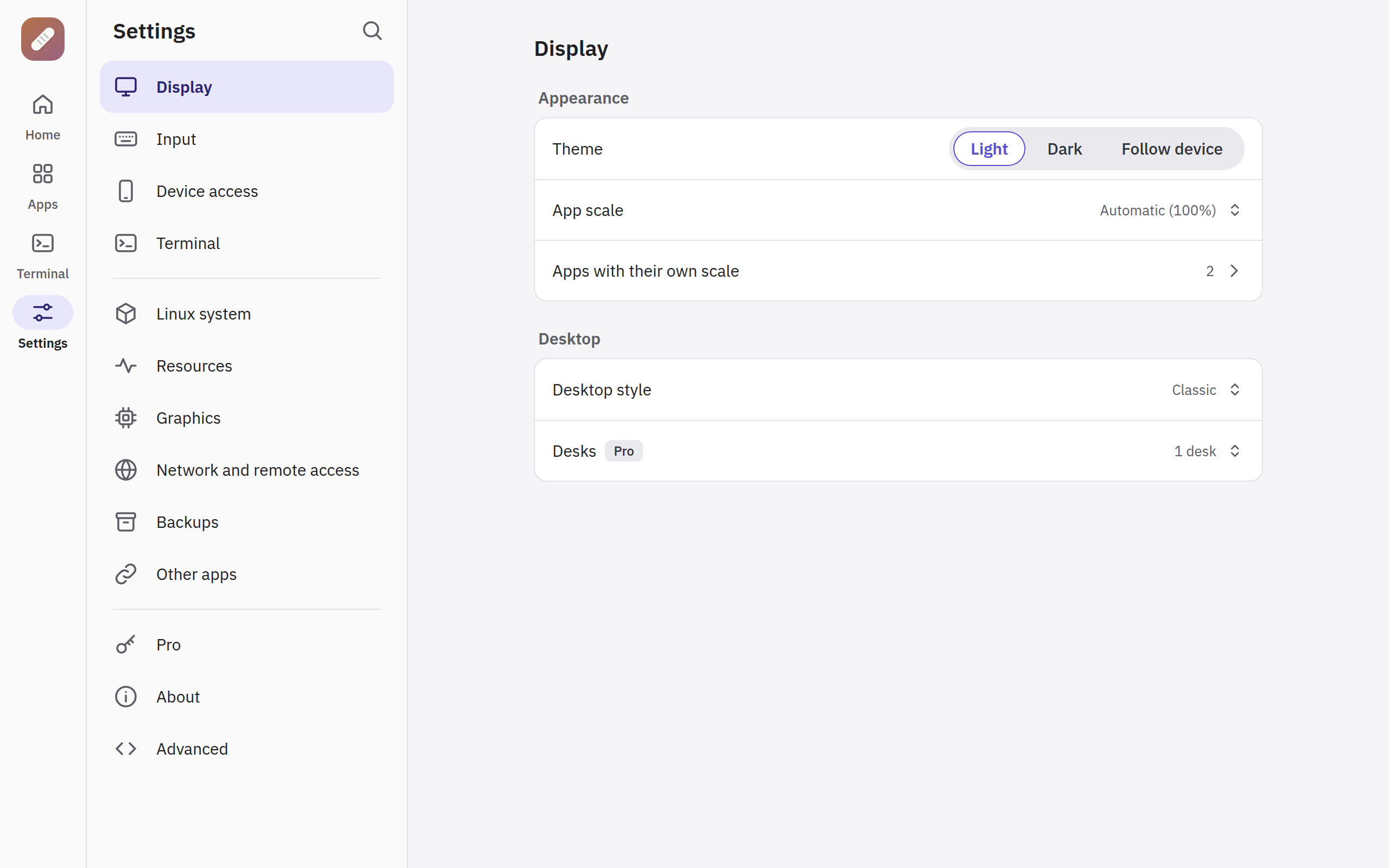
Task: Open the search in Settings
Action: (372, 30)
